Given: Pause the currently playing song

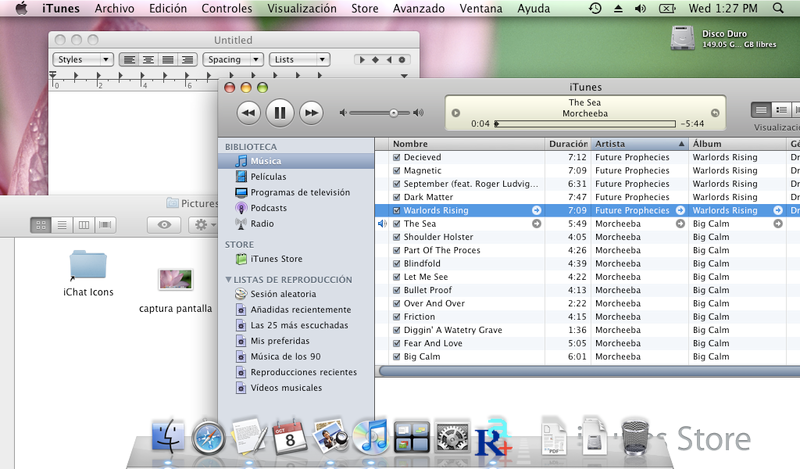Looking at the screenshot, I should 280,113.
